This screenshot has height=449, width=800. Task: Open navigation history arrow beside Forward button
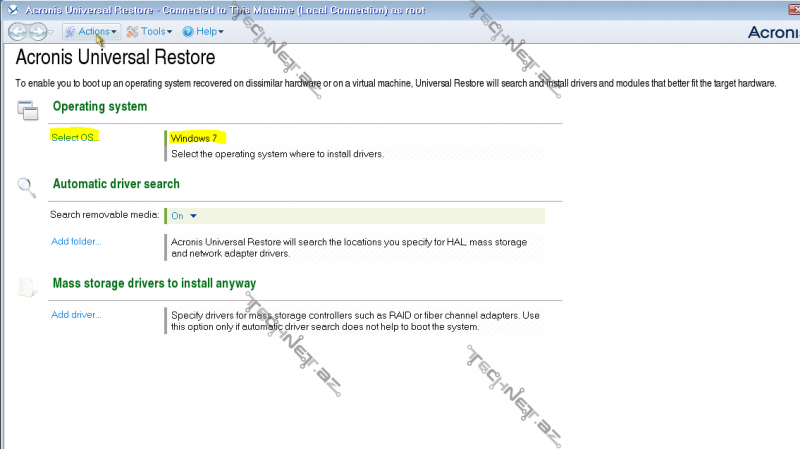pos(53,32)
